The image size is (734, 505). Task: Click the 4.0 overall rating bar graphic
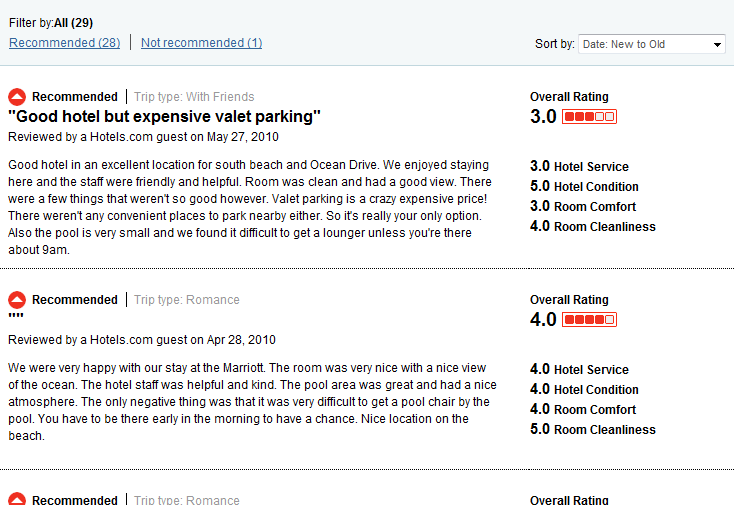point(589,320)
